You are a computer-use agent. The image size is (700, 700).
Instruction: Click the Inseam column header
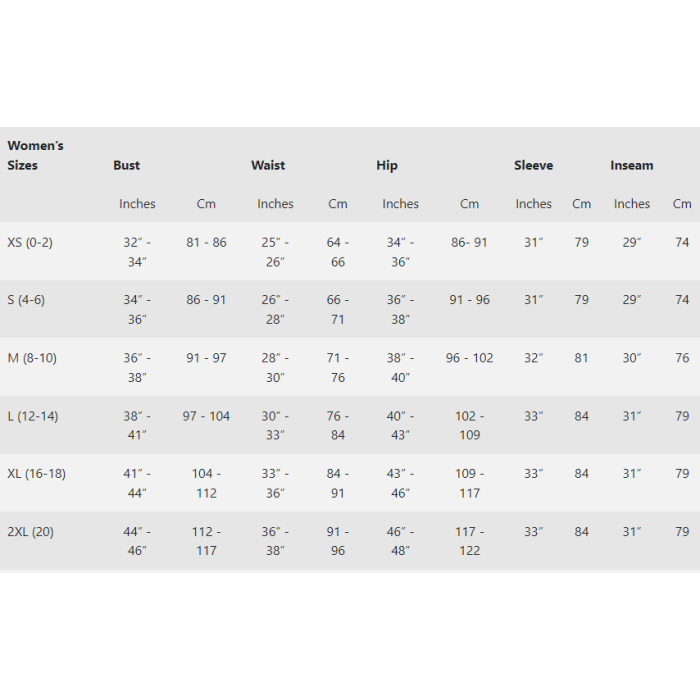(632, 165)
